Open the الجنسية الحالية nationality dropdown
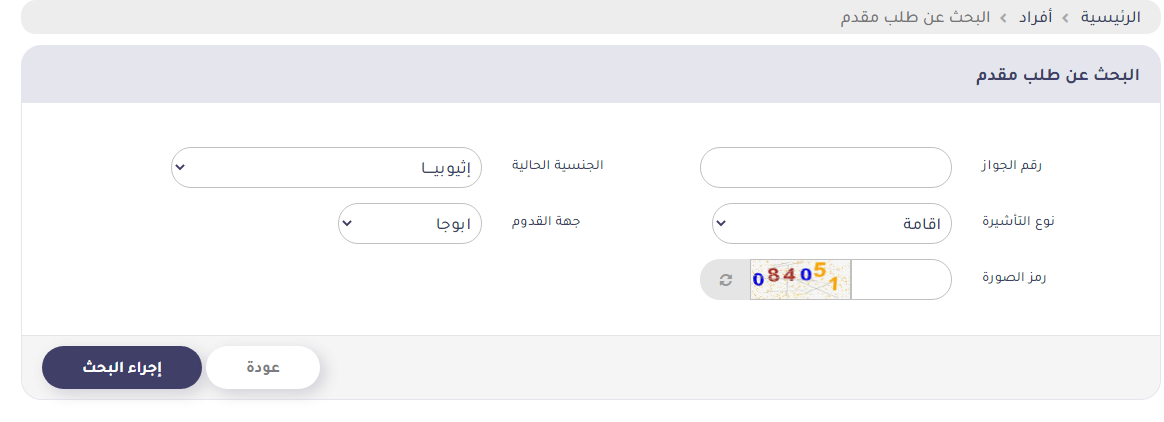1164x422 pixels. point(326,168)
